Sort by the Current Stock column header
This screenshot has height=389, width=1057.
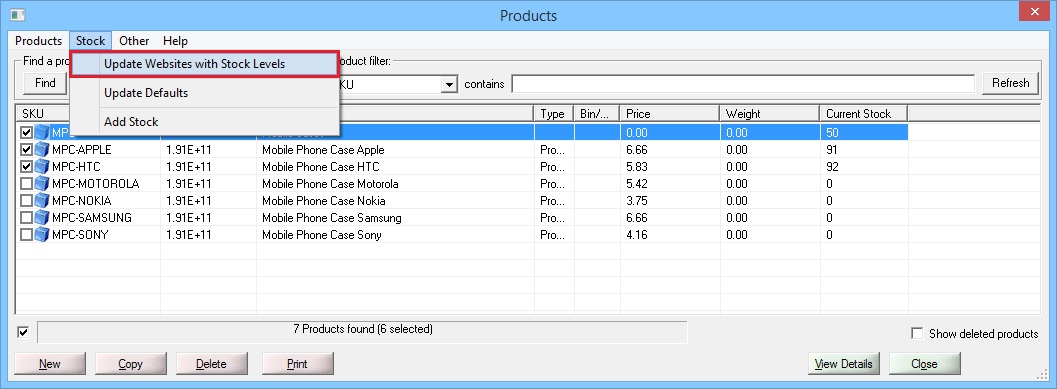[864, 114]
